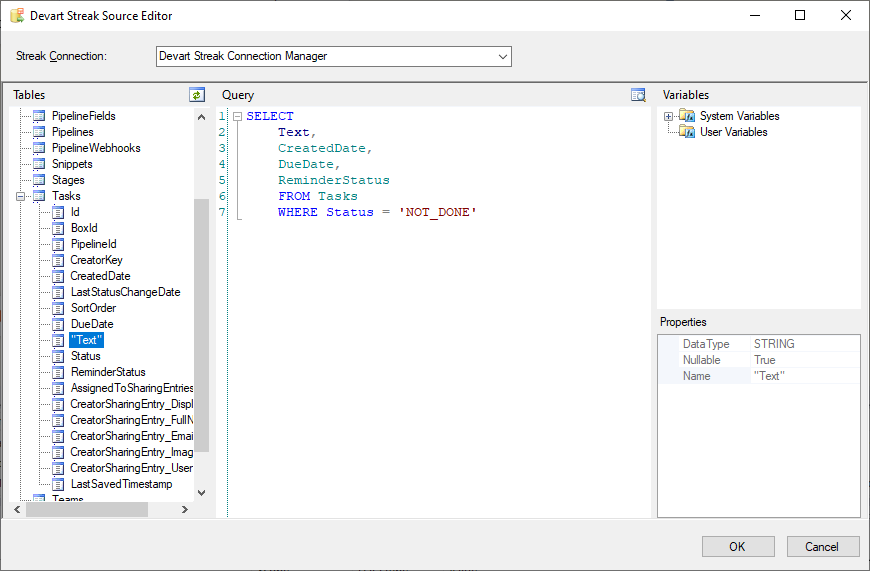Click the User Variables folder icon
This screenshot has height=571, width=870.
(x=686, y=132)
